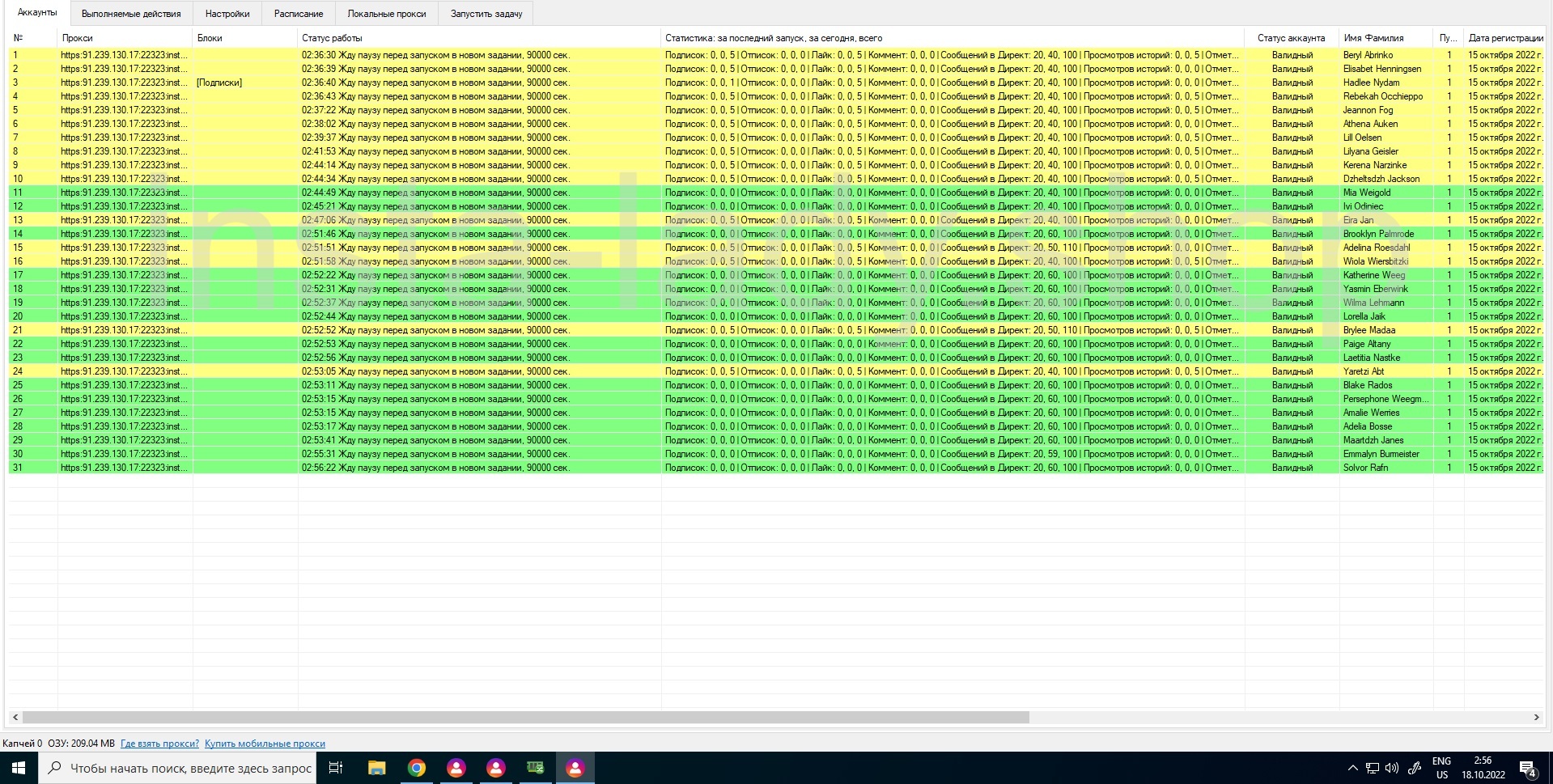Click the truncated 'Пу...' column header
This screenshot has width=1553, height=784.
pos(1448,38)
